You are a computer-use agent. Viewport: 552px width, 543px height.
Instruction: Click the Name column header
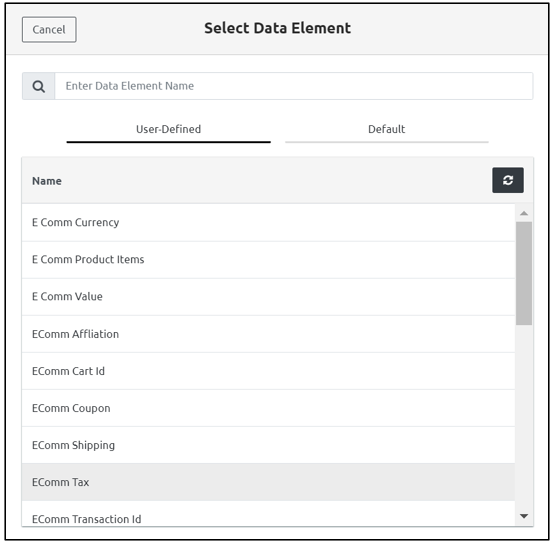(47, 181)
